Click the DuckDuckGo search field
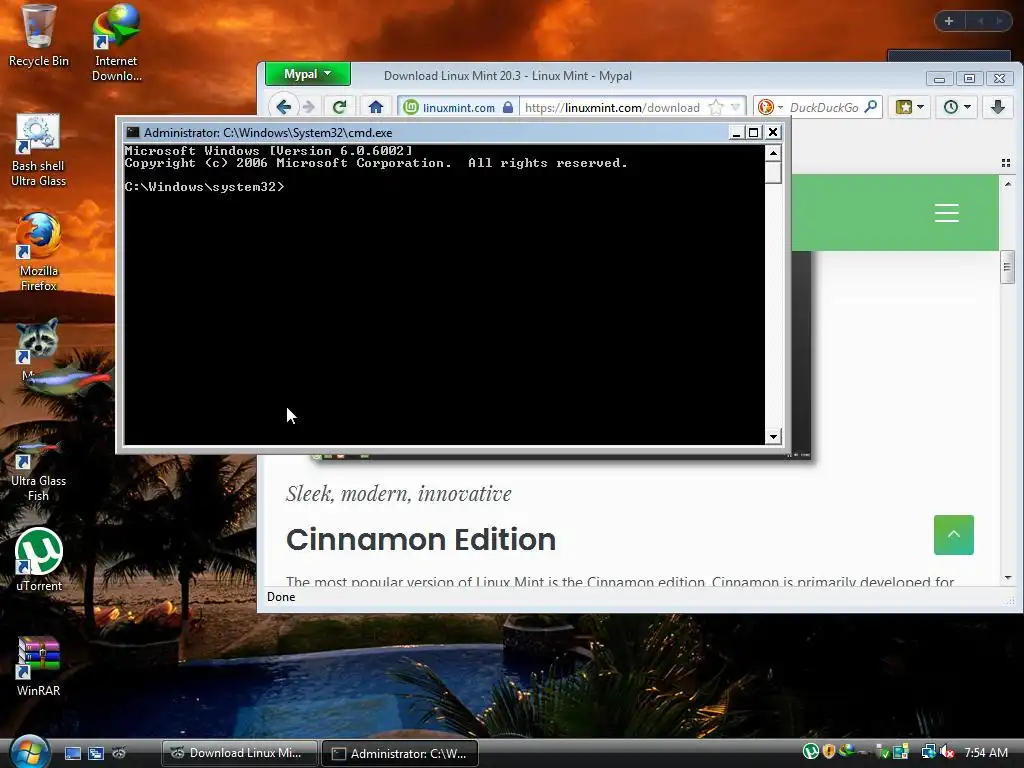Screen dimensions: 1024x768 [824, 107]
